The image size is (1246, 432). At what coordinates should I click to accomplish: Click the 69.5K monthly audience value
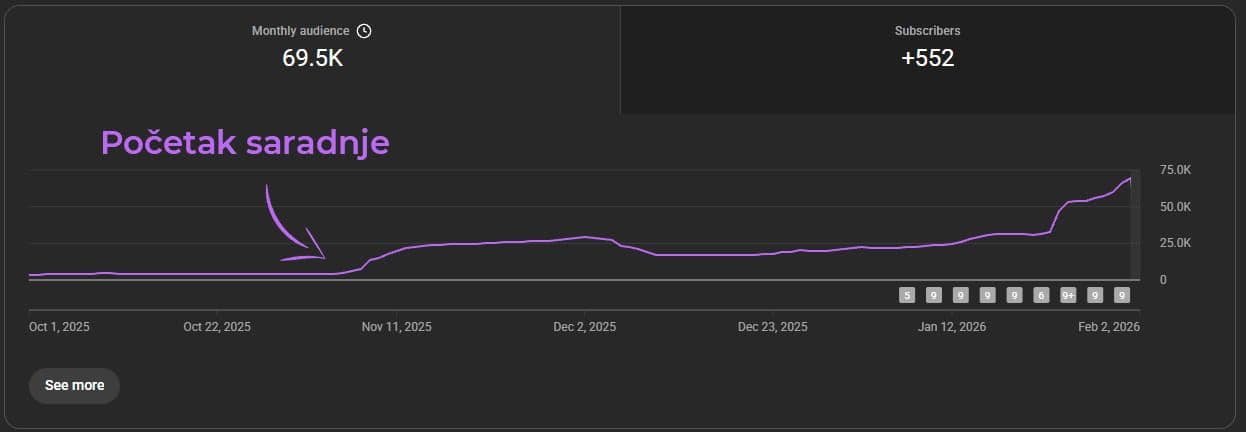312,58
